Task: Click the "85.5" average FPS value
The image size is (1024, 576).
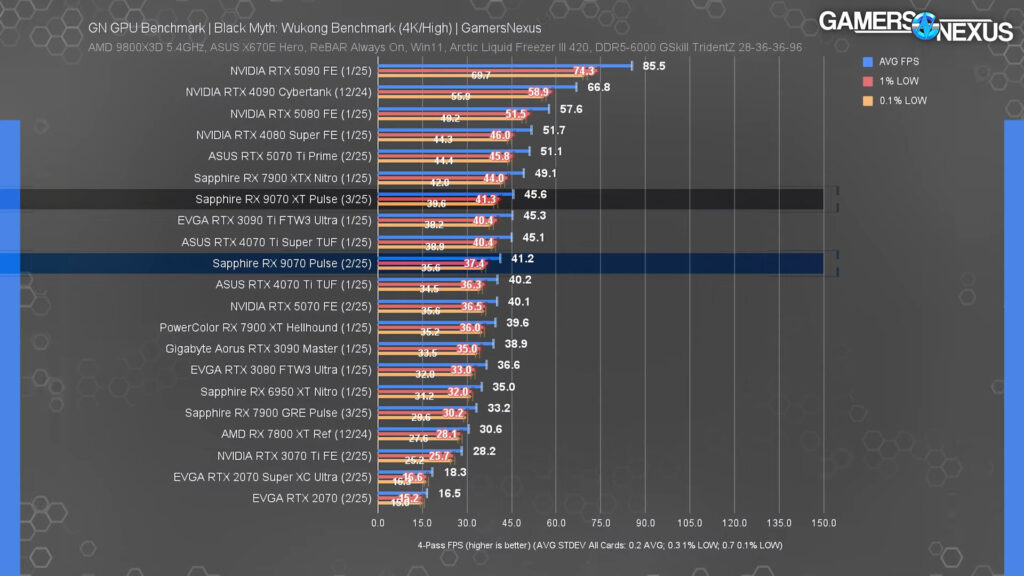Action: click(654, 66)
